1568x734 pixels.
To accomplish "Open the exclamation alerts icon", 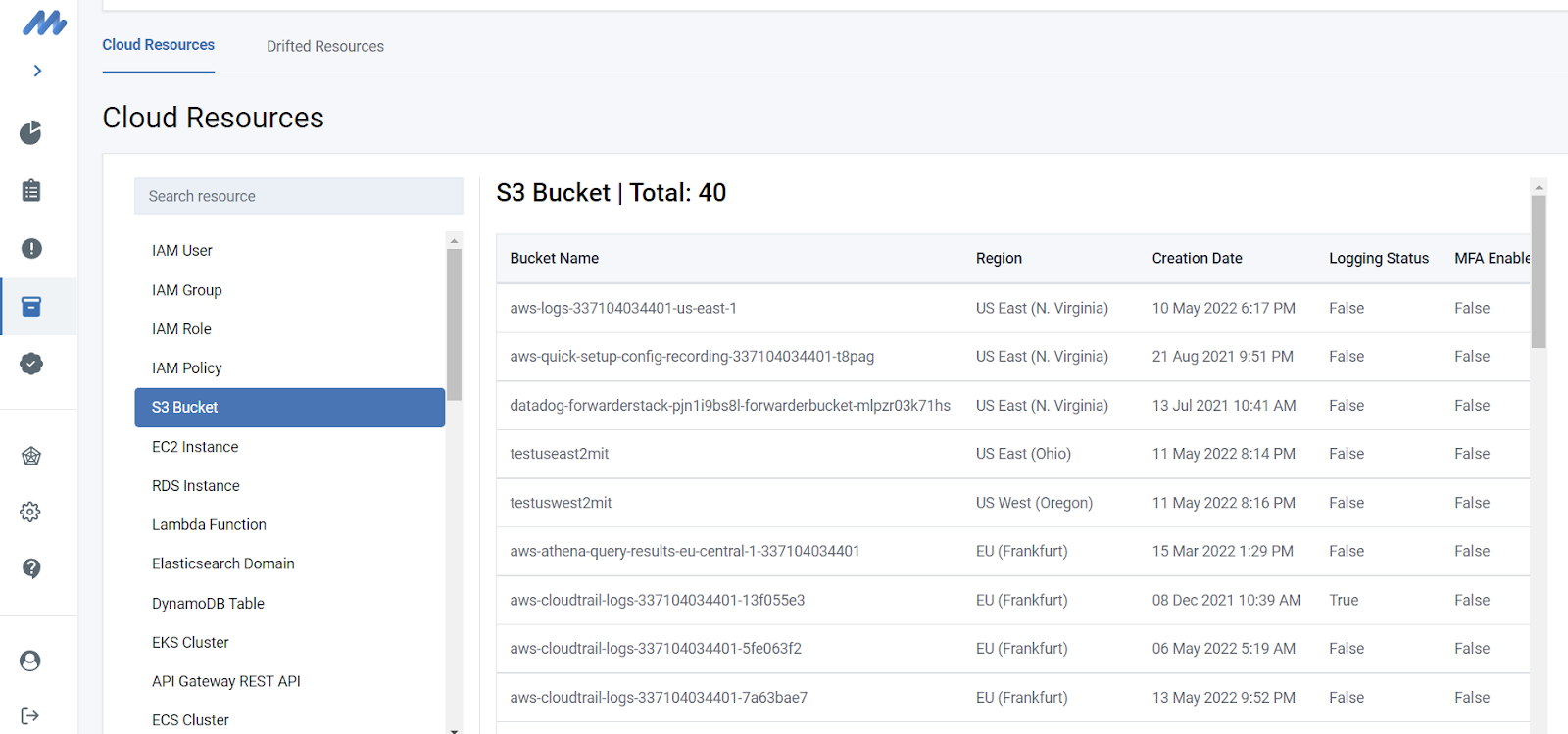I will [31, 248].
